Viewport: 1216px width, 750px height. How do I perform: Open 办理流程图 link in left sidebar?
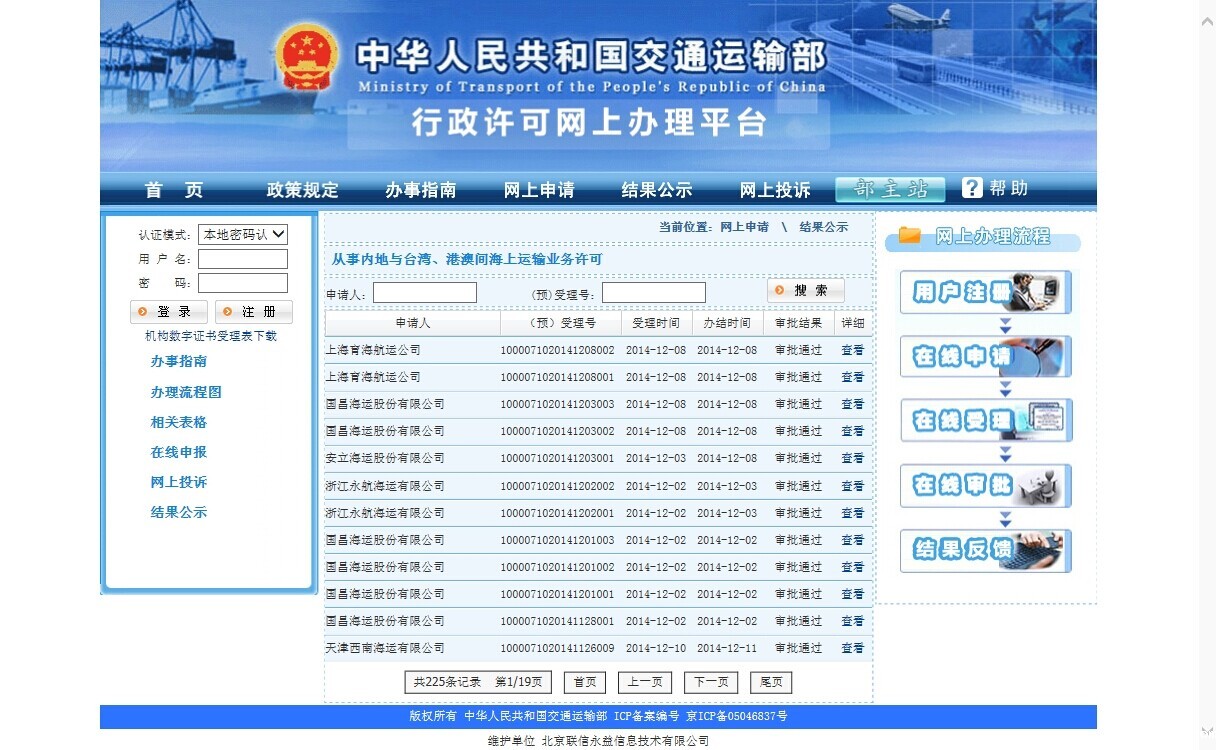click(186, 392)
